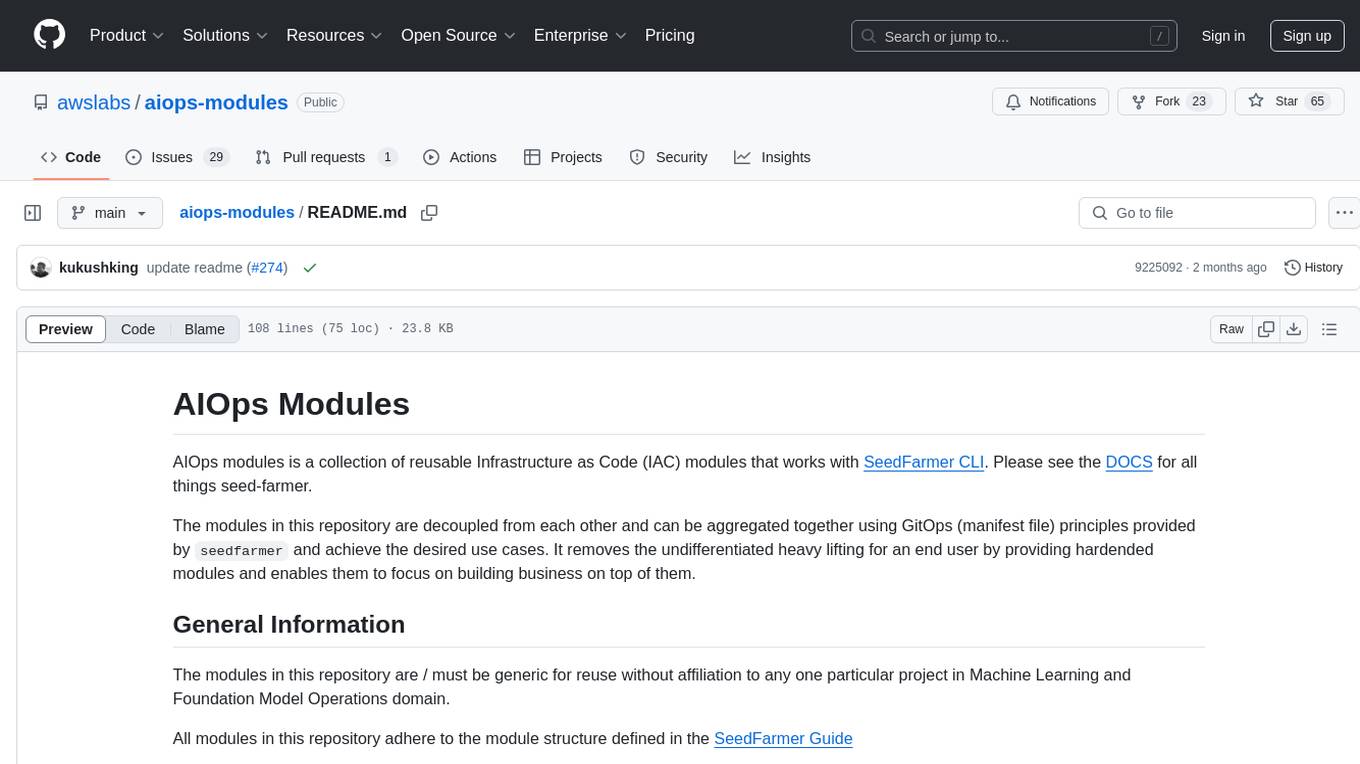The image size is (1360, 764).
Task: Focus the Go to file search box
Action: pos(1197,213)
